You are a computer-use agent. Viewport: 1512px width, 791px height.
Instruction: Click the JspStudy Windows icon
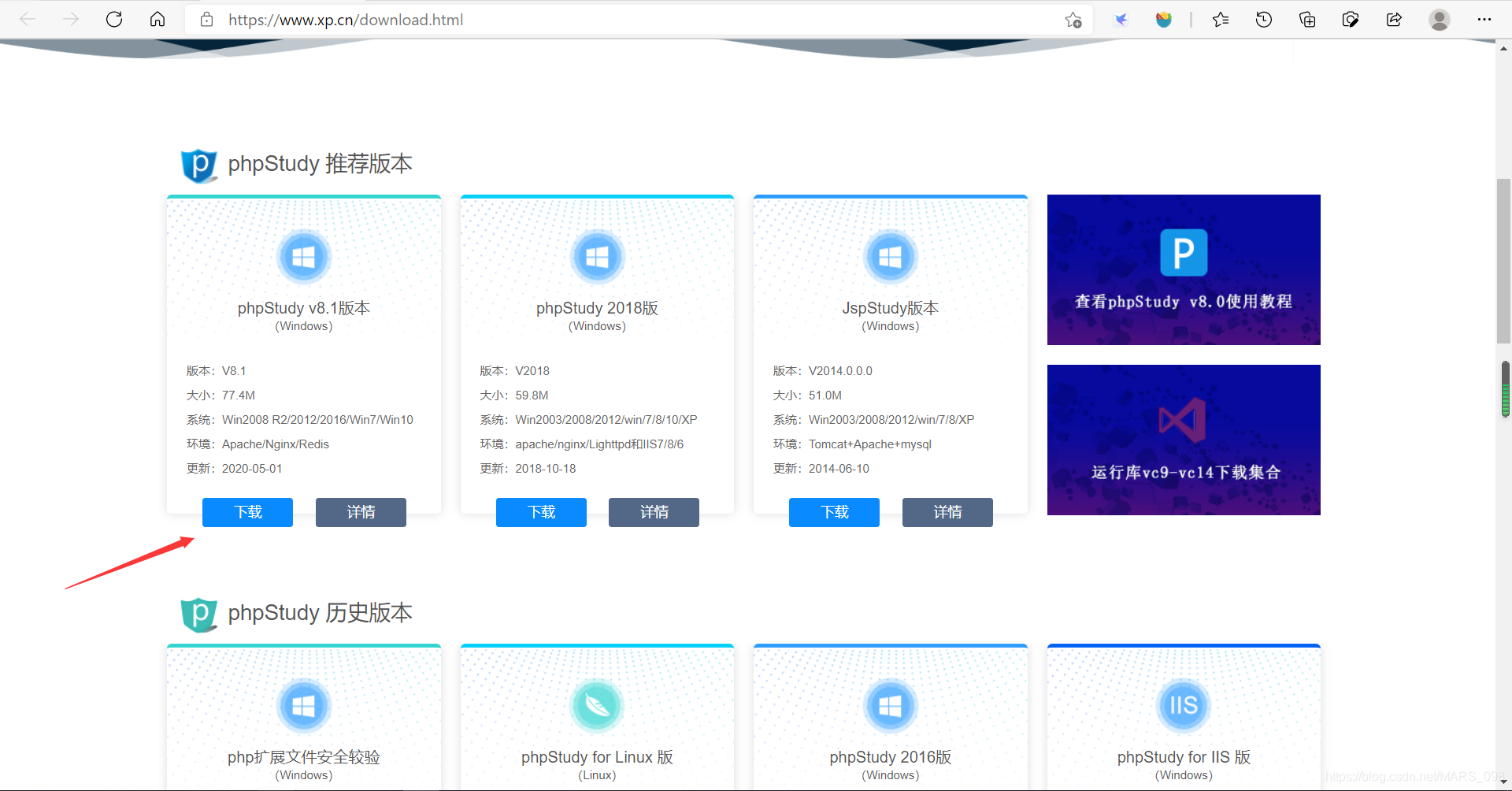click(891, 257)
